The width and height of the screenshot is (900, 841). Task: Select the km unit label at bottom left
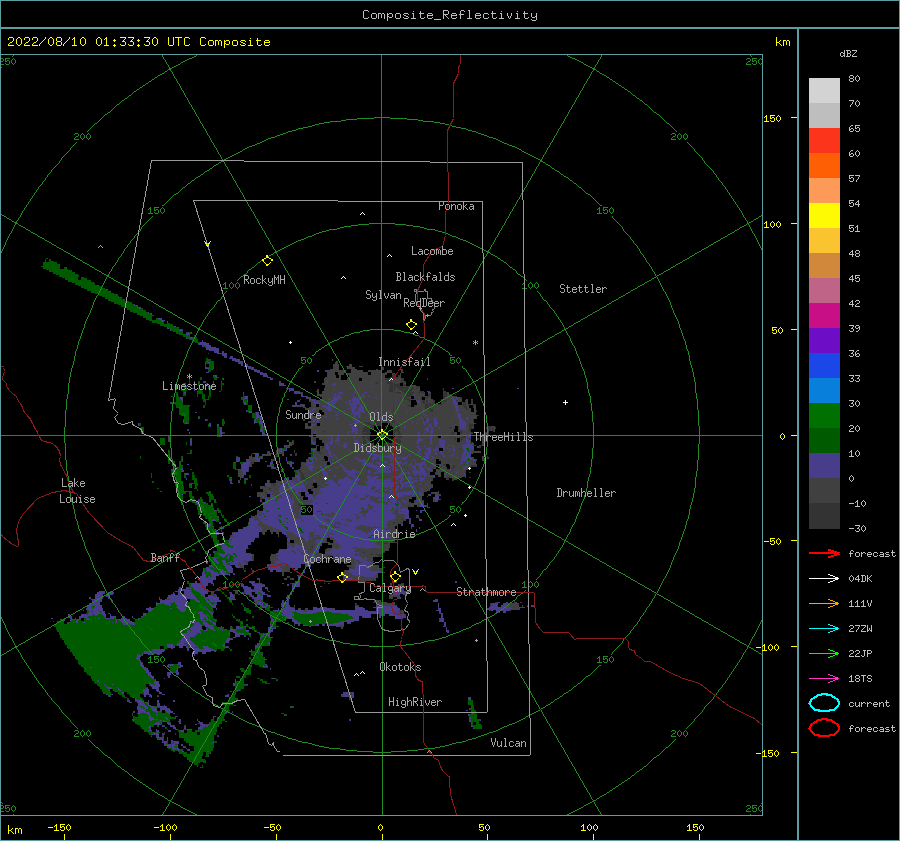[15, 830]
